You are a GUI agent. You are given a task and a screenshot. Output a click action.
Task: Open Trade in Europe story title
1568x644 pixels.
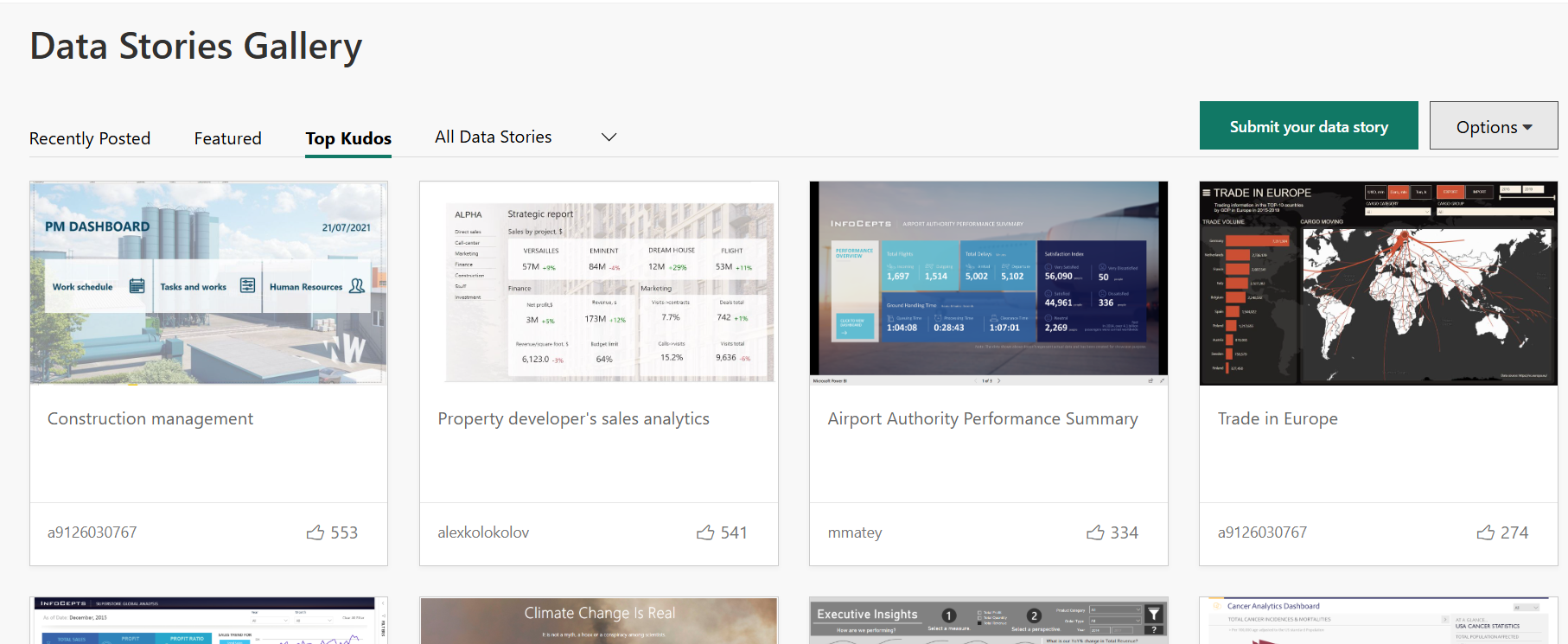1278,419
